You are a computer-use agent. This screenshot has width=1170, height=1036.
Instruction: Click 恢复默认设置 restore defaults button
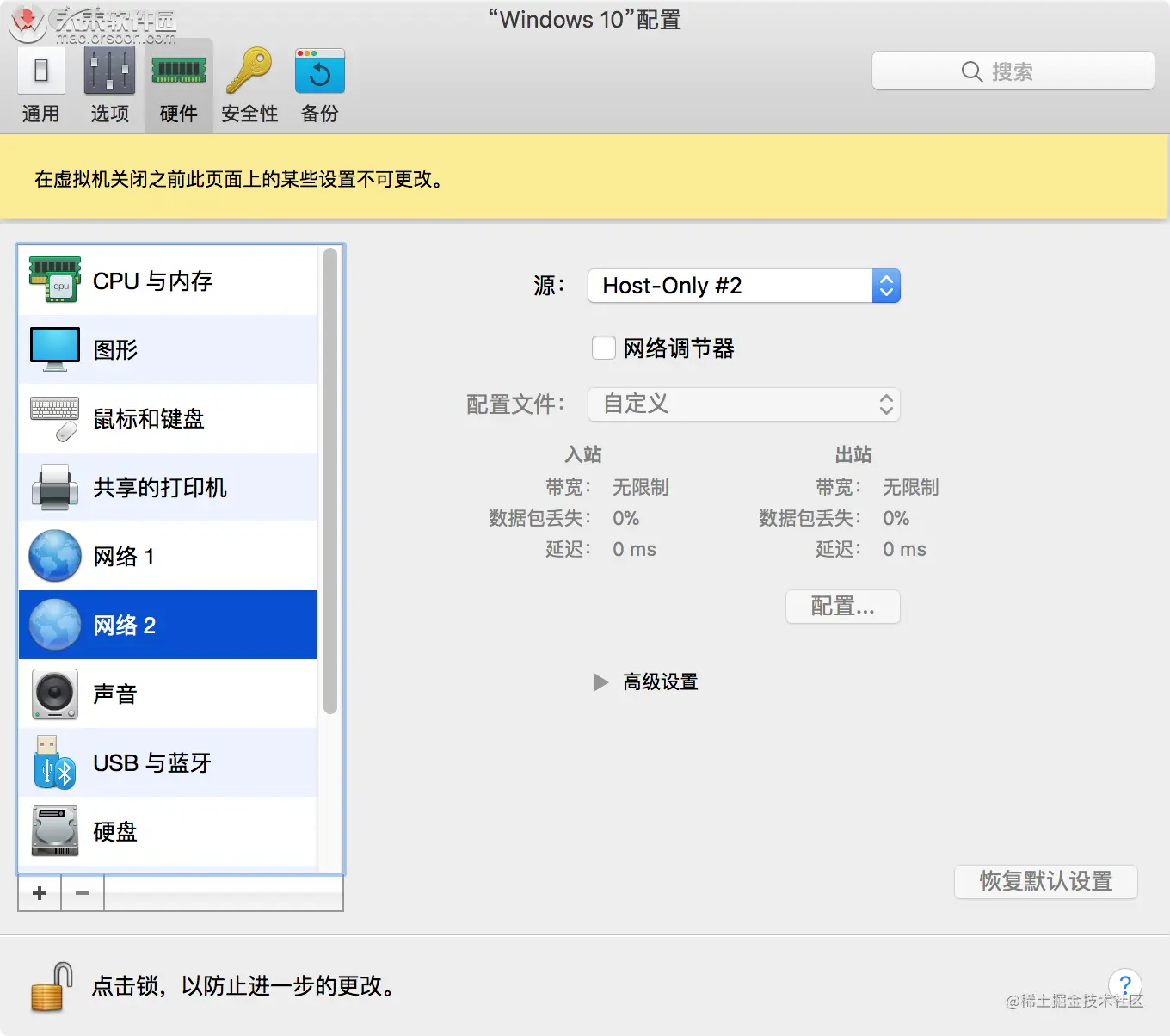[1046, 882]
